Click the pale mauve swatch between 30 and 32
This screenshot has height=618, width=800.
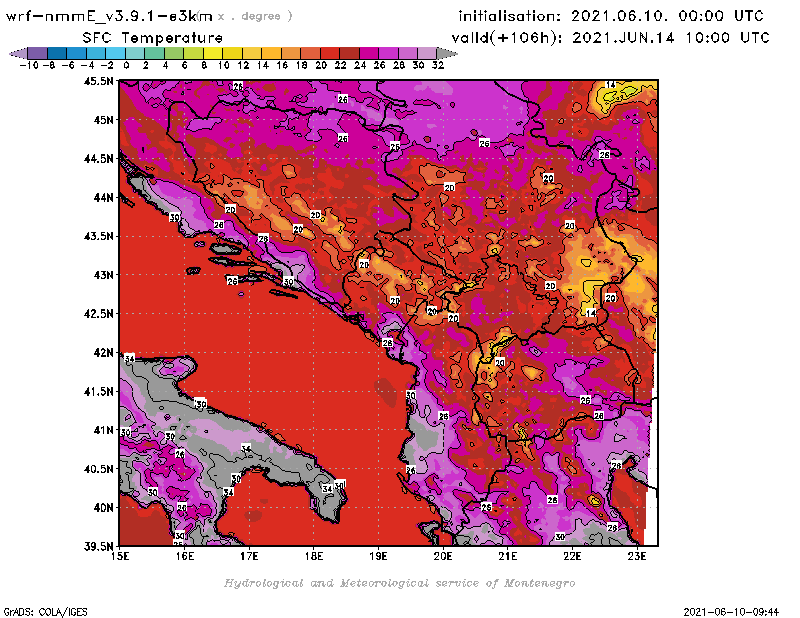point(427,53)
